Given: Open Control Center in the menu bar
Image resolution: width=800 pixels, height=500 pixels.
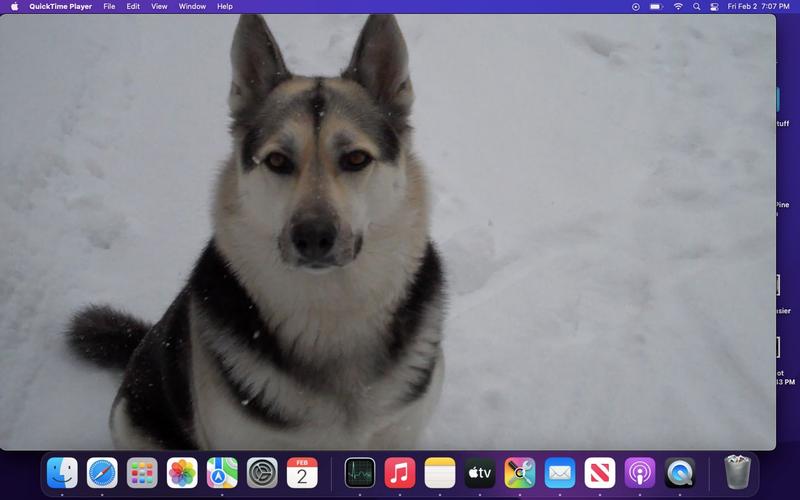Looking at the screenshot, I should [714, 6].
